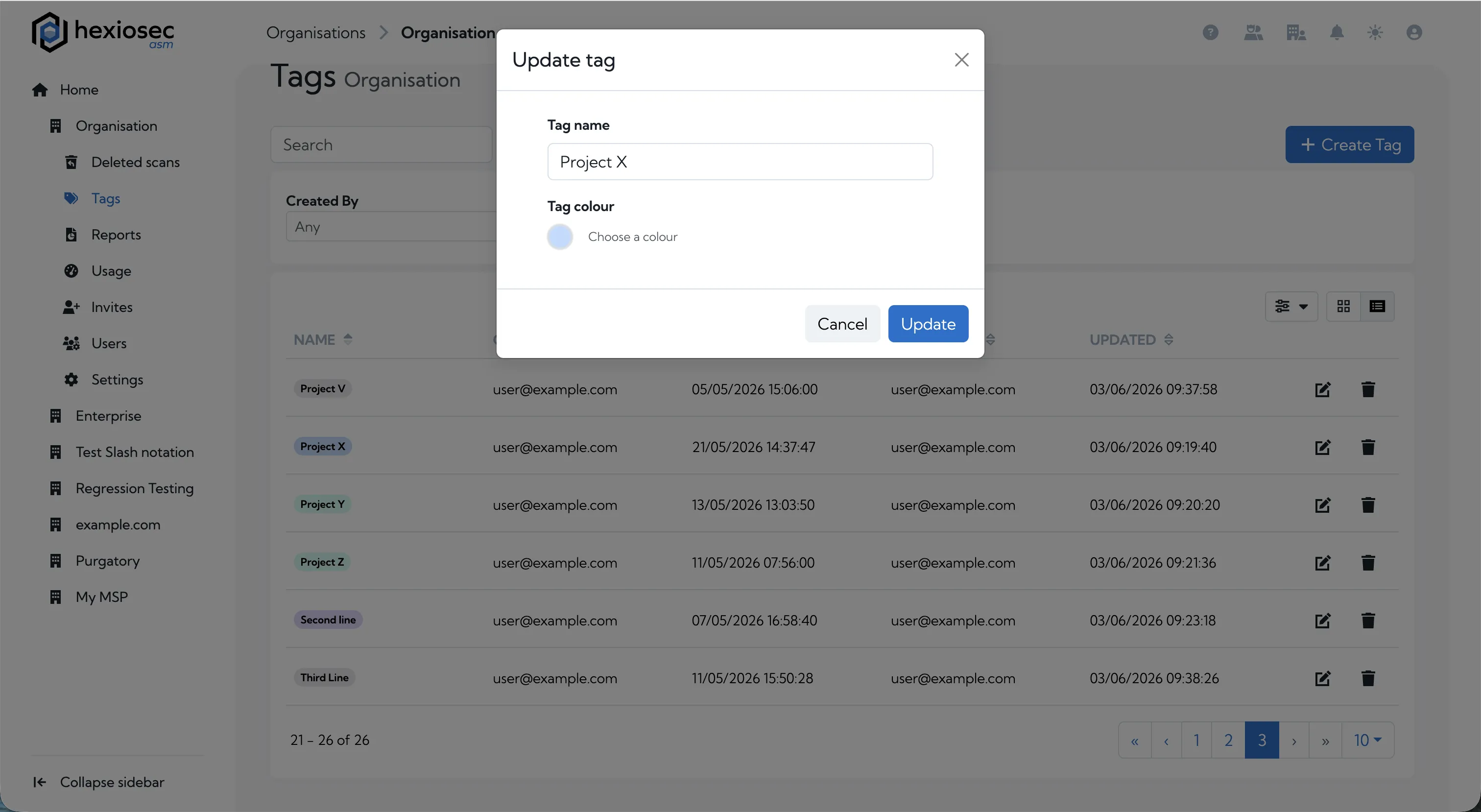This screenshot has width=1481, height=812.
Task: Go to last page of results
Action: (1325, 740)
